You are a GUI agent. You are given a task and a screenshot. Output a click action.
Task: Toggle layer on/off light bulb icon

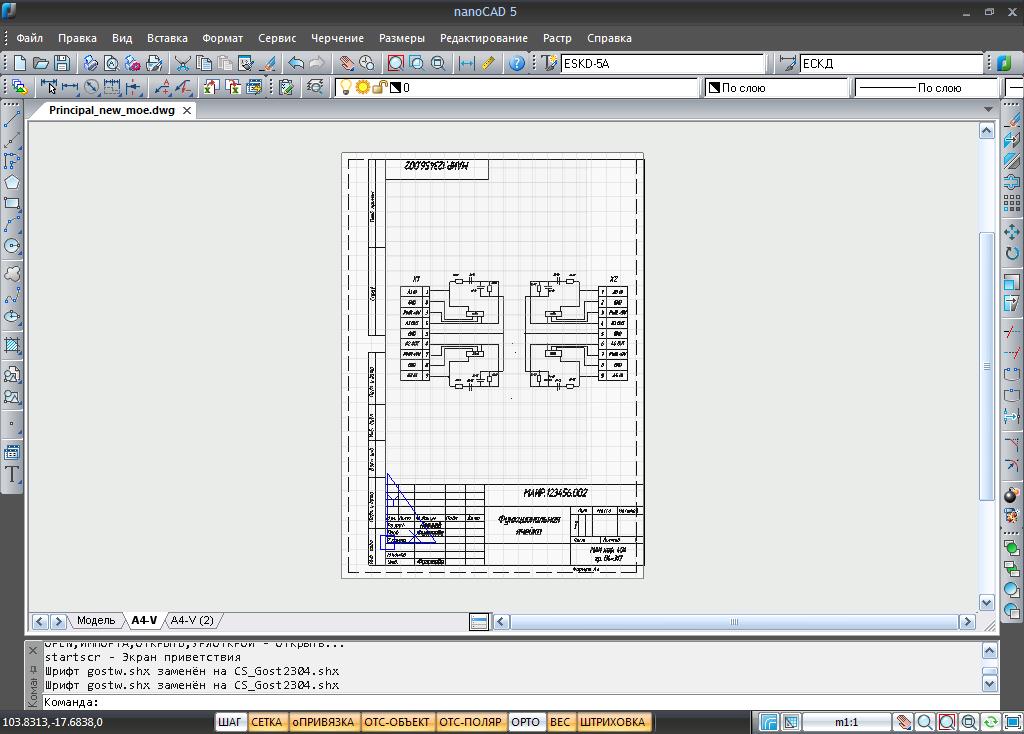point(345,87)
